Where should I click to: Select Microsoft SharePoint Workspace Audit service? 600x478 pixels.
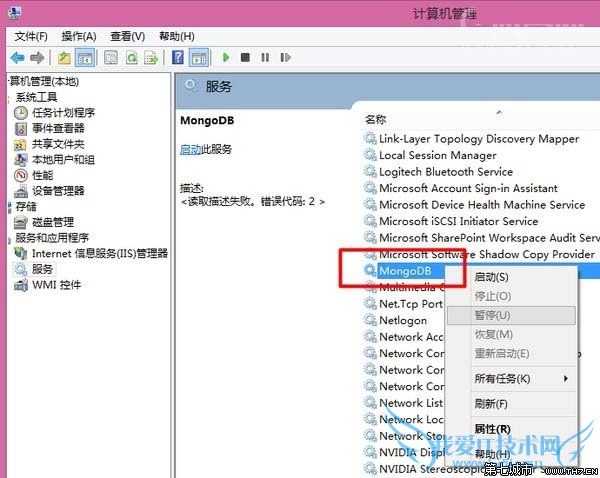489,238
